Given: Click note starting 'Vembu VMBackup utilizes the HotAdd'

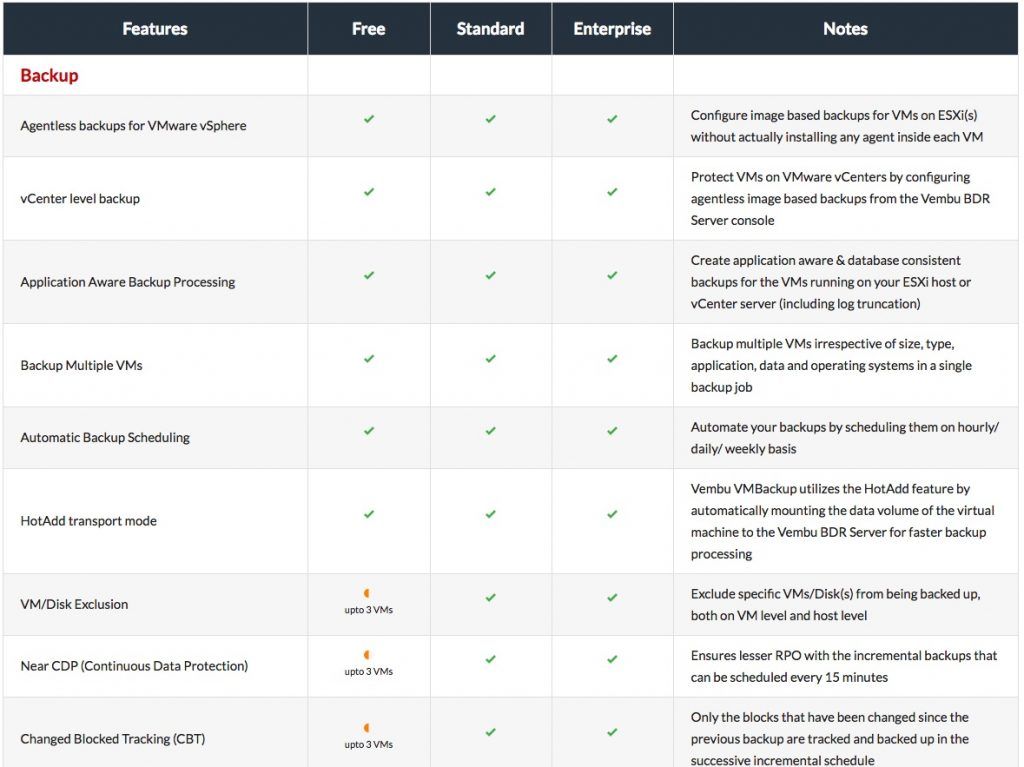Looking at the screenshot, I should click(842, 521).
